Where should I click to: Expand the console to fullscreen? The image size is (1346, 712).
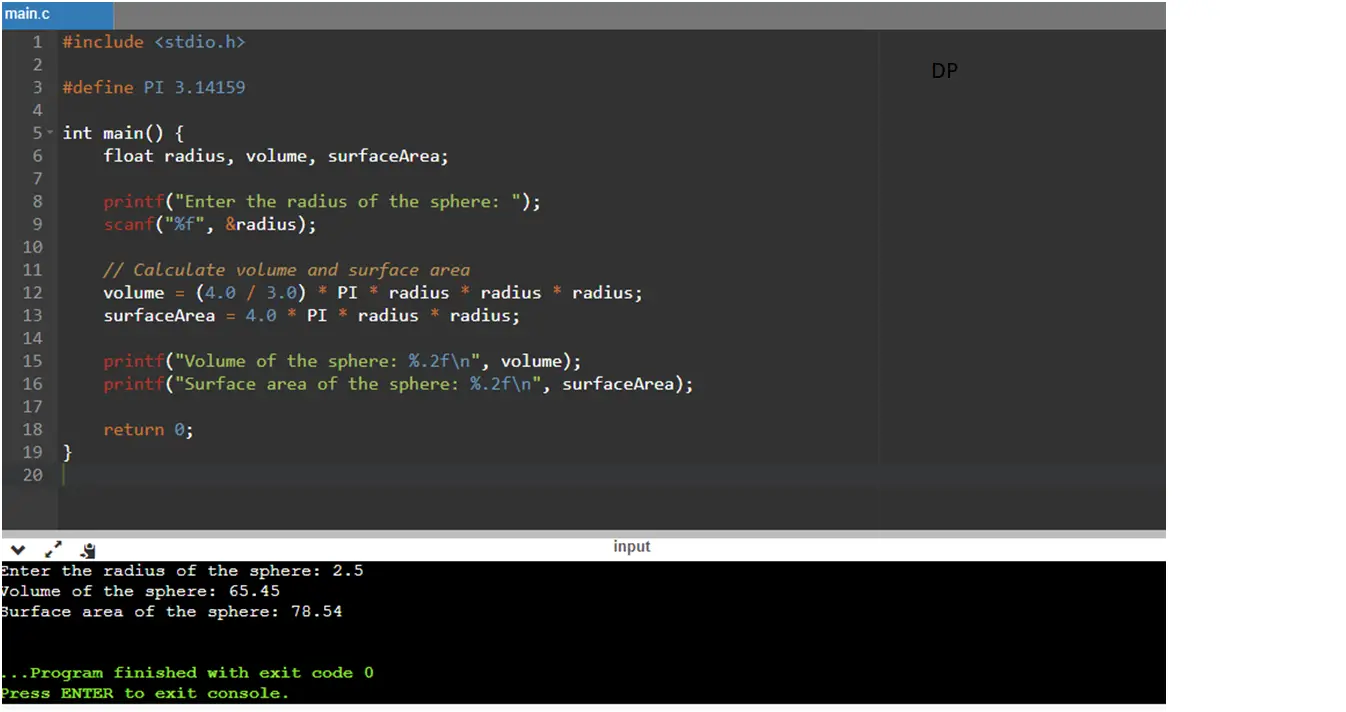[53, 549]
